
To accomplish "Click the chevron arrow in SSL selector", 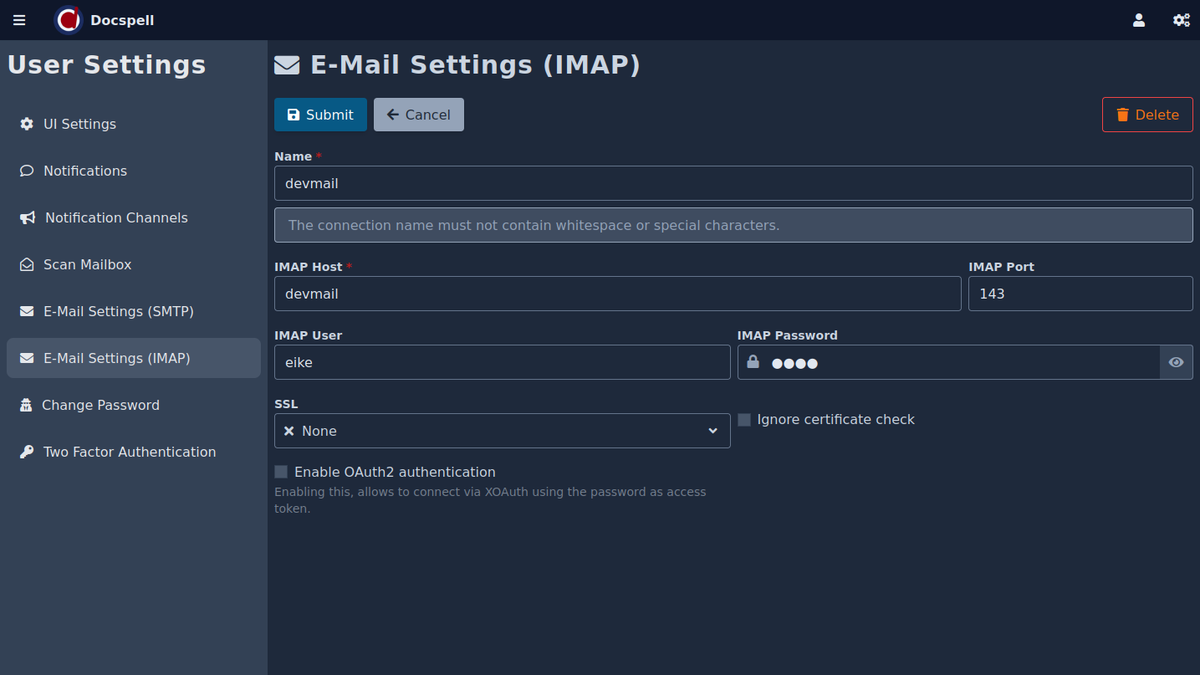I will click(713, 431).
